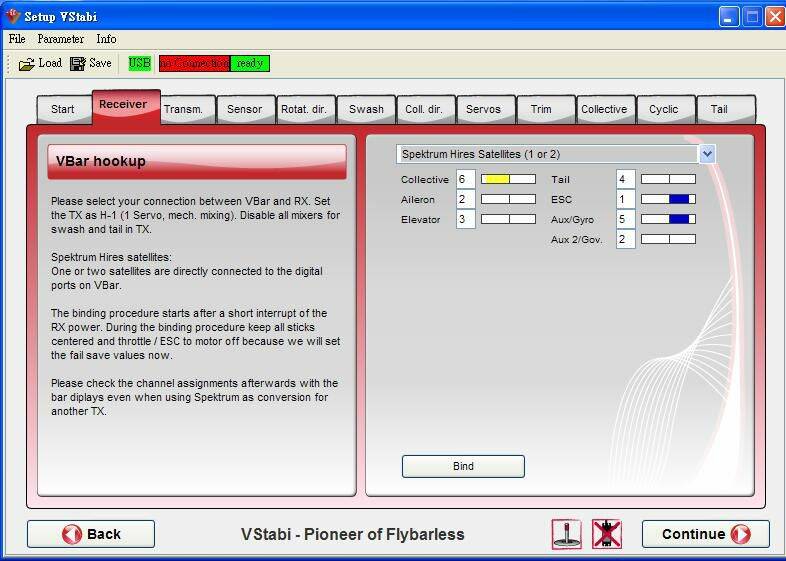Click the Aux 2/Gov. channel bar display
This screenshot has height=561, width=786.
[x=668, y=239]
